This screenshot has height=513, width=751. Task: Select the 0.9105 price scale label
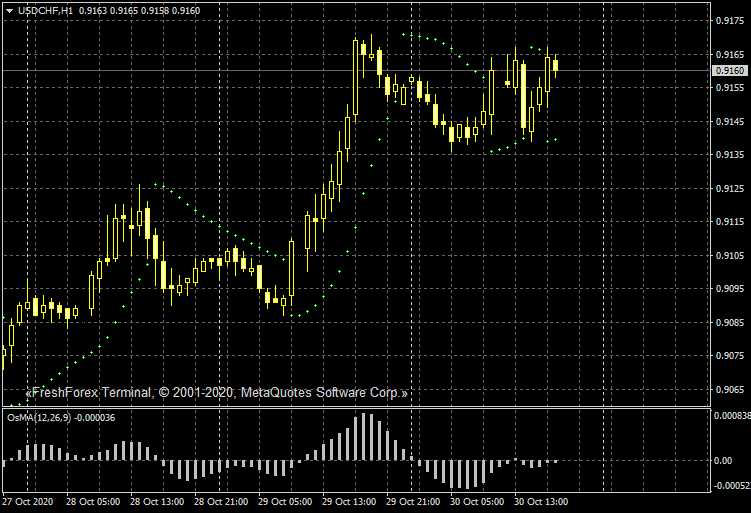coord(730,255)
